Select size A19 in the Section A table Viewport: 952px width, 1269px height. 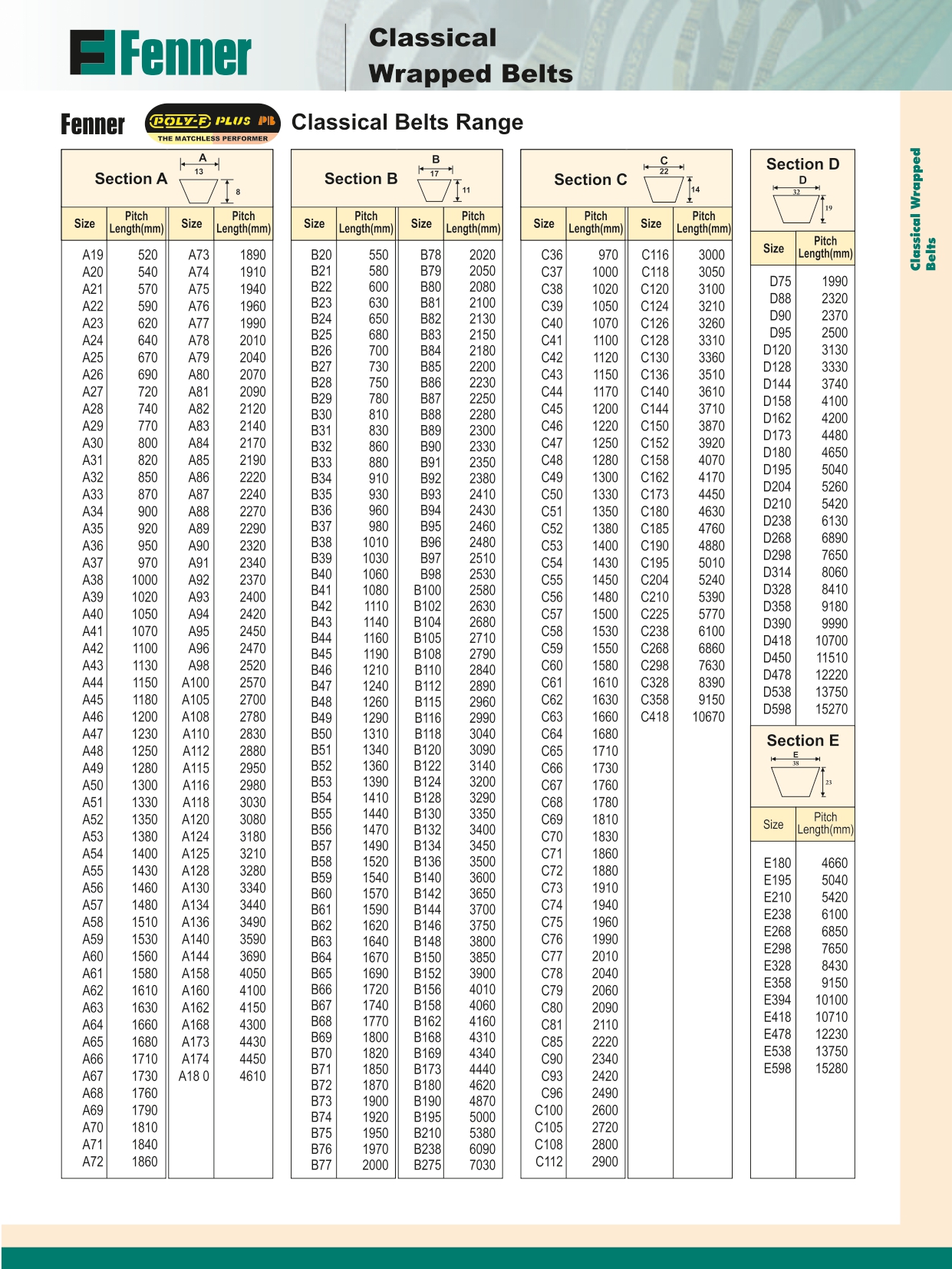93,255
